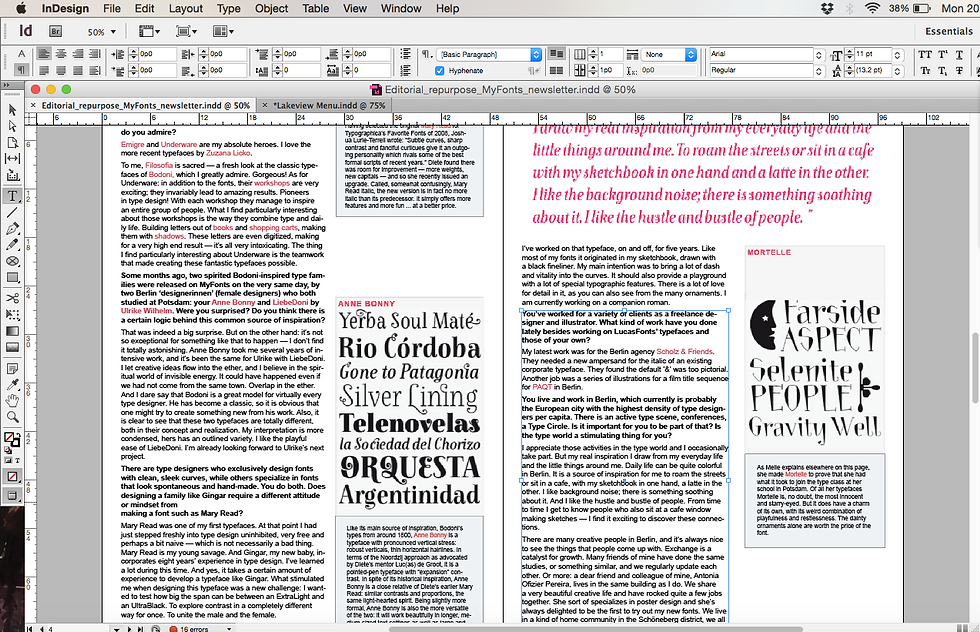This screenshot has width=980, height=632.
Task: Select the Ellipse Frame tool
Action: point(12,261)
